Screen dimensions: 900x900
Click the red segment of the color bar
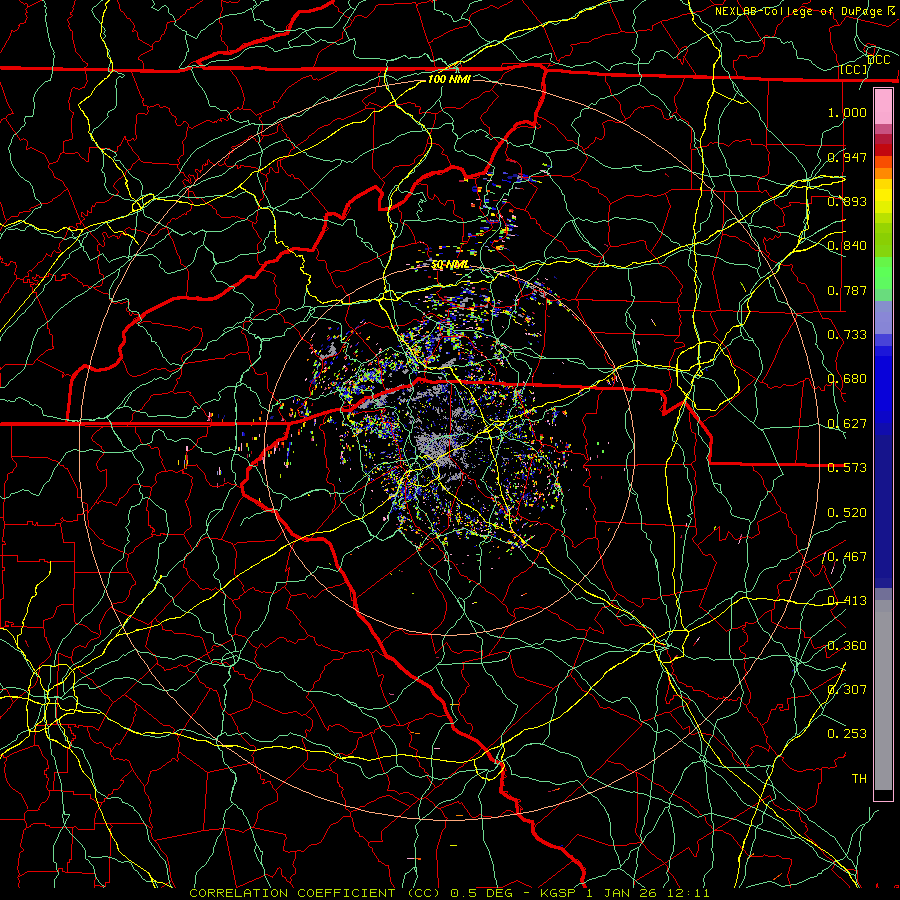pos(883,150)
